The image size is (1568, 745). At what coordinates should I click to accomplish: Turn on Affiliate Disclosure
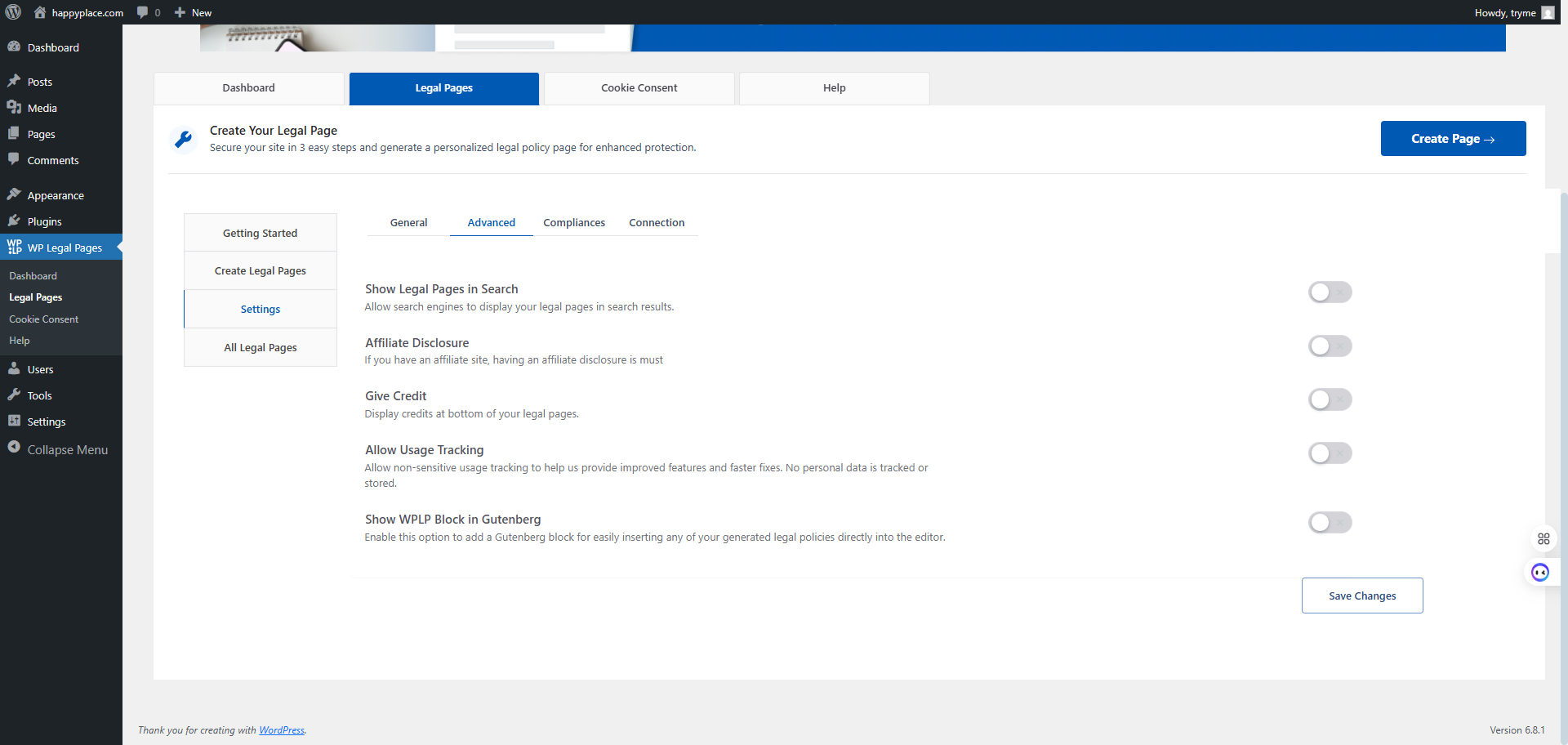1330,346
